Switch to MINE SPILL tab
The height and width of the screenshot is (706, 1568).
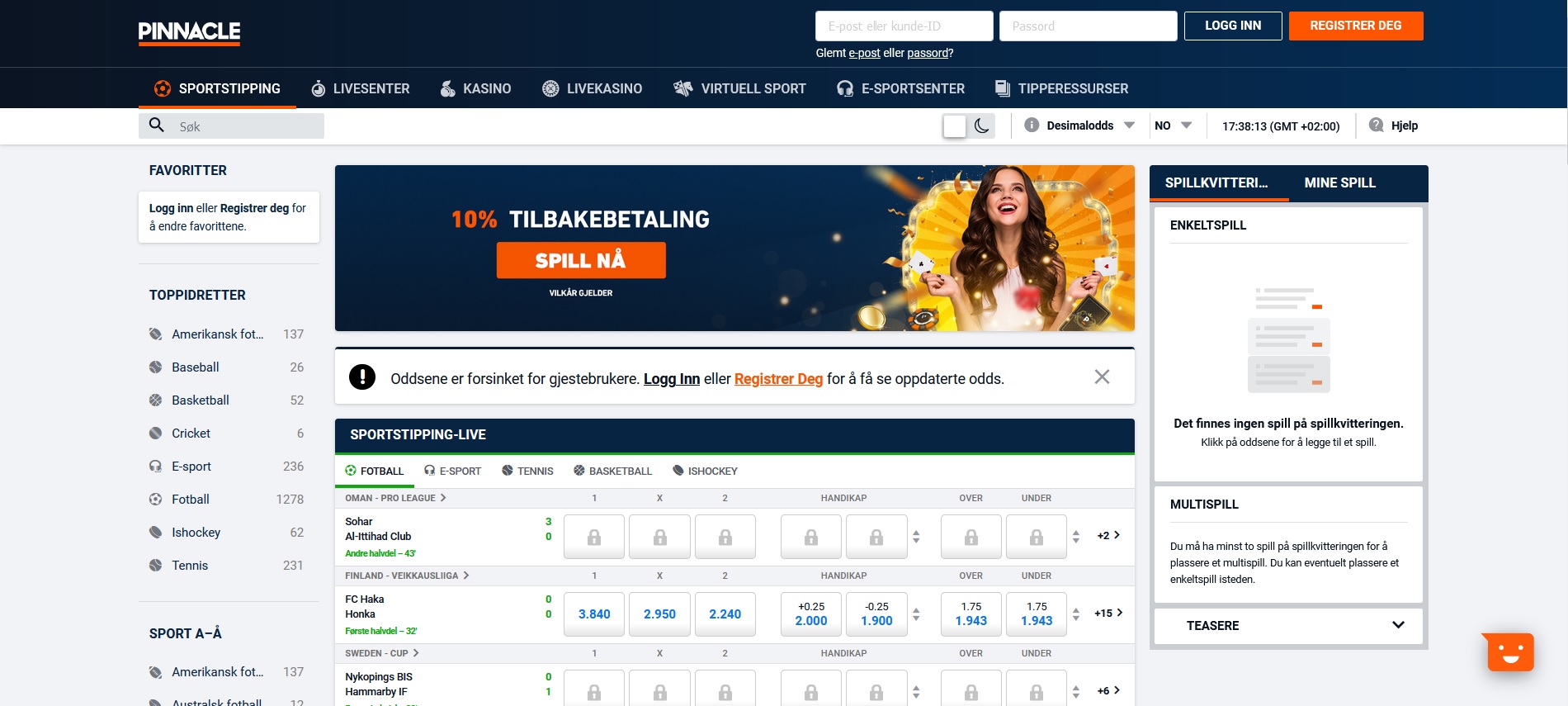[x=1340, y=182]
